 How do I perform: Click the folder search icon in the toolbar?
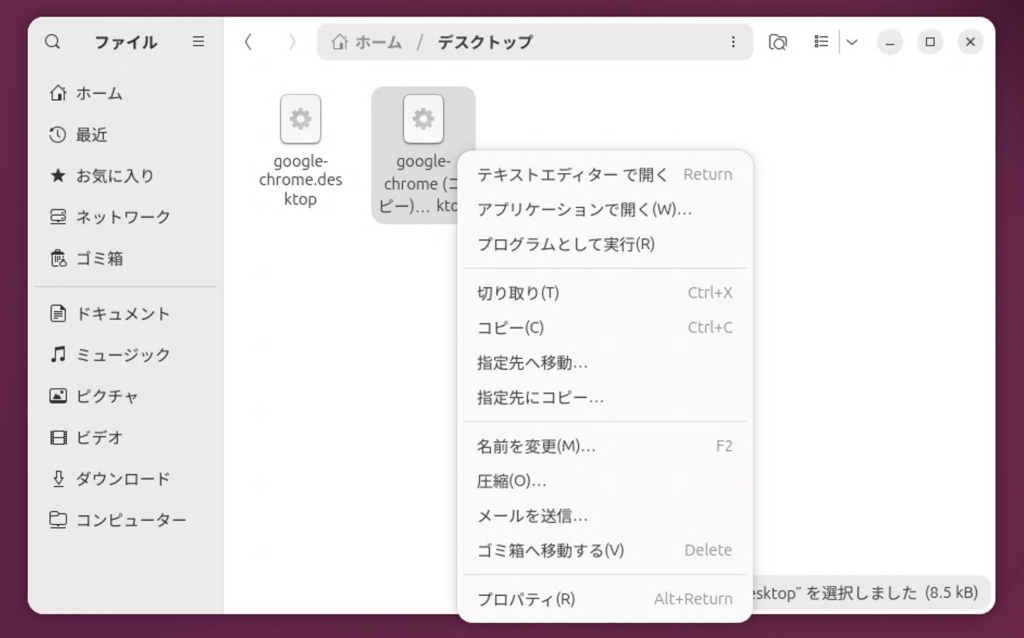pyautogui.click(x=777, y=42)
